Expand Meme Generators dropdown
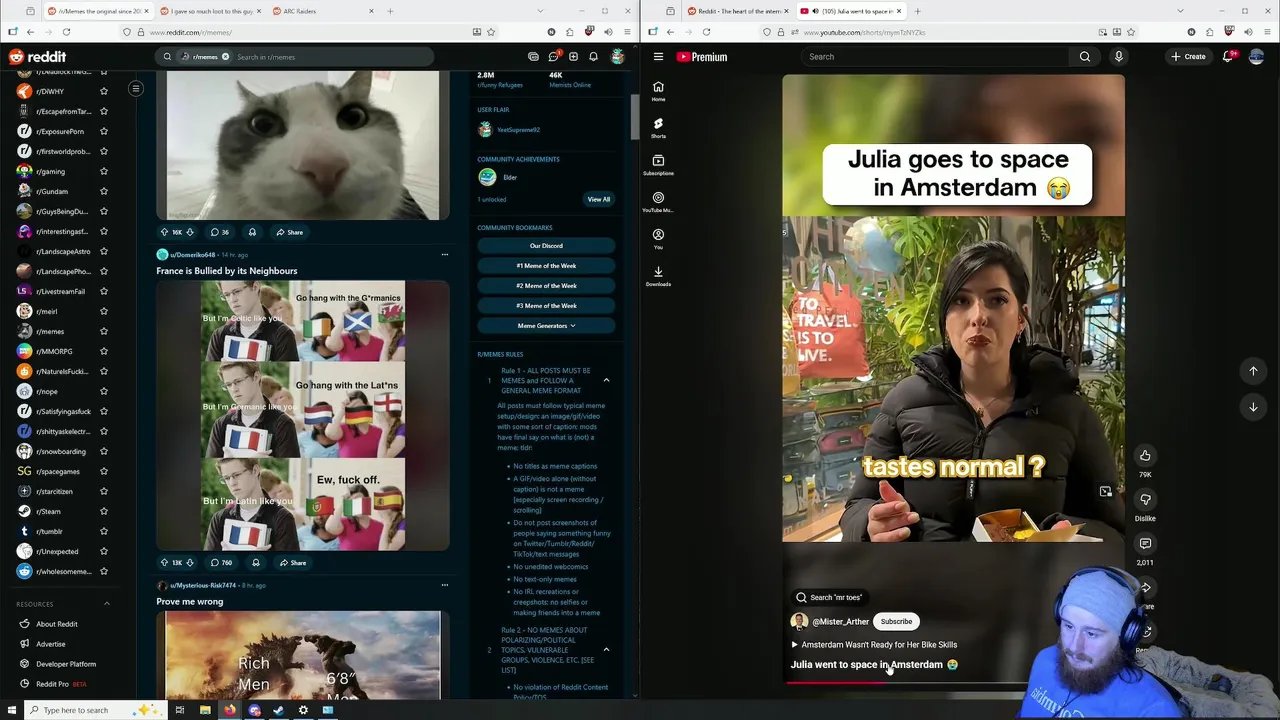The height and width of the screenshot is (720, 1280). (546, 326)
